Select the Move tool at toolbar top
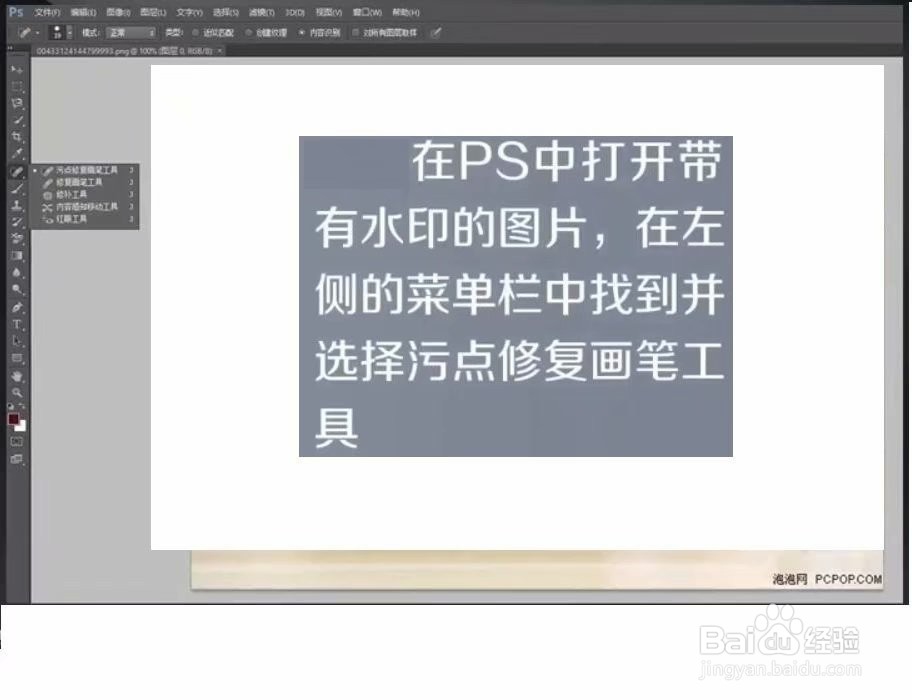Screen dimensions: 912x700 [x=16, y=70]
